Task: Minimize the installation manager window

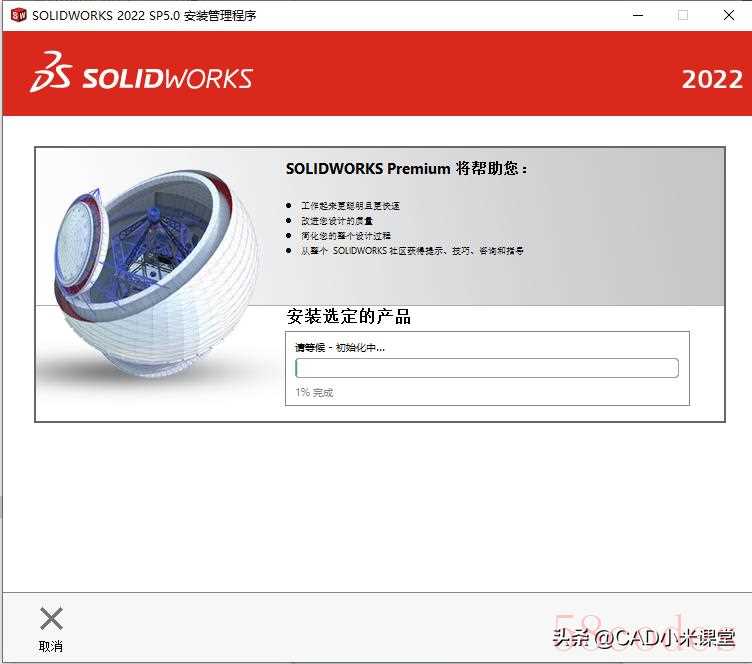Action: (x=638, y=15)
